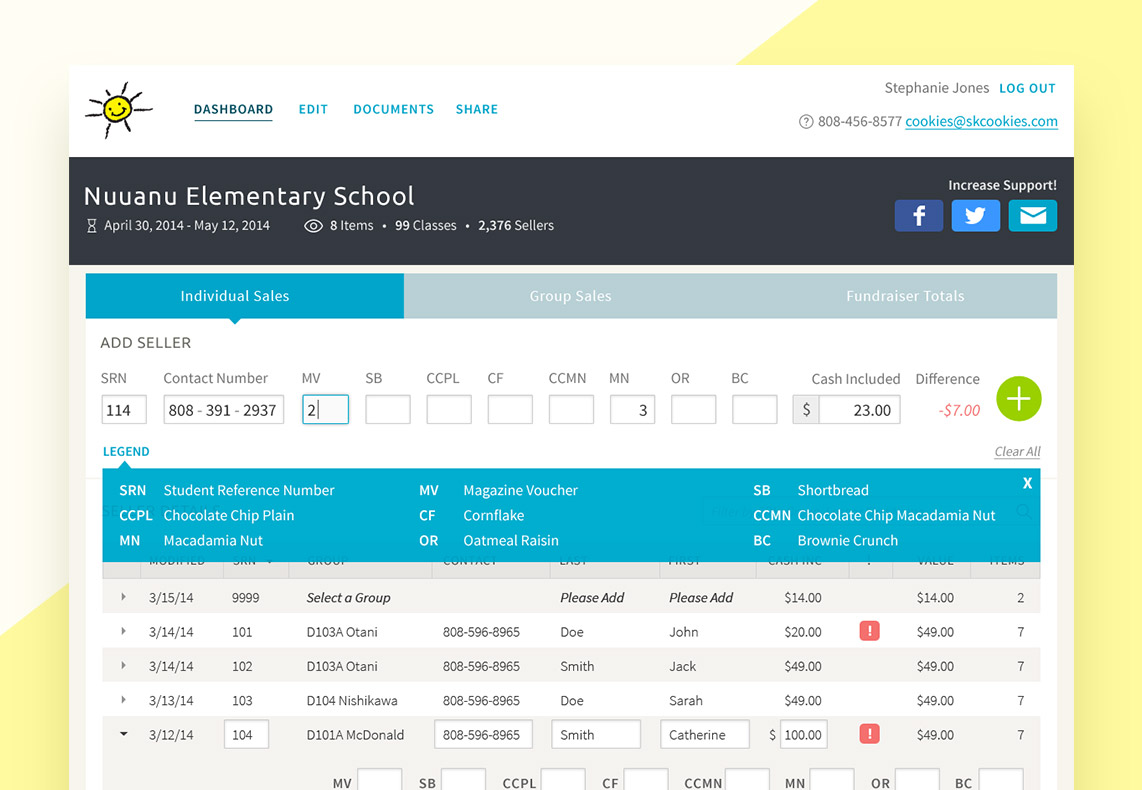This screenshot has height=790, width=1142.
Task: Click 'Increase Support!' label
Action: [x=1002, y=185]
